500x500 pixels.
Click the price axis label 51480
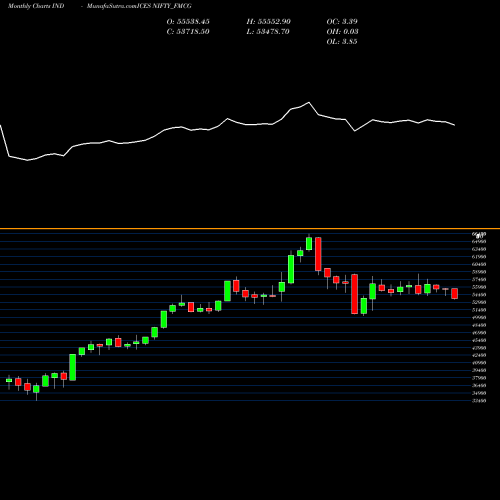[x=479, y=310]
